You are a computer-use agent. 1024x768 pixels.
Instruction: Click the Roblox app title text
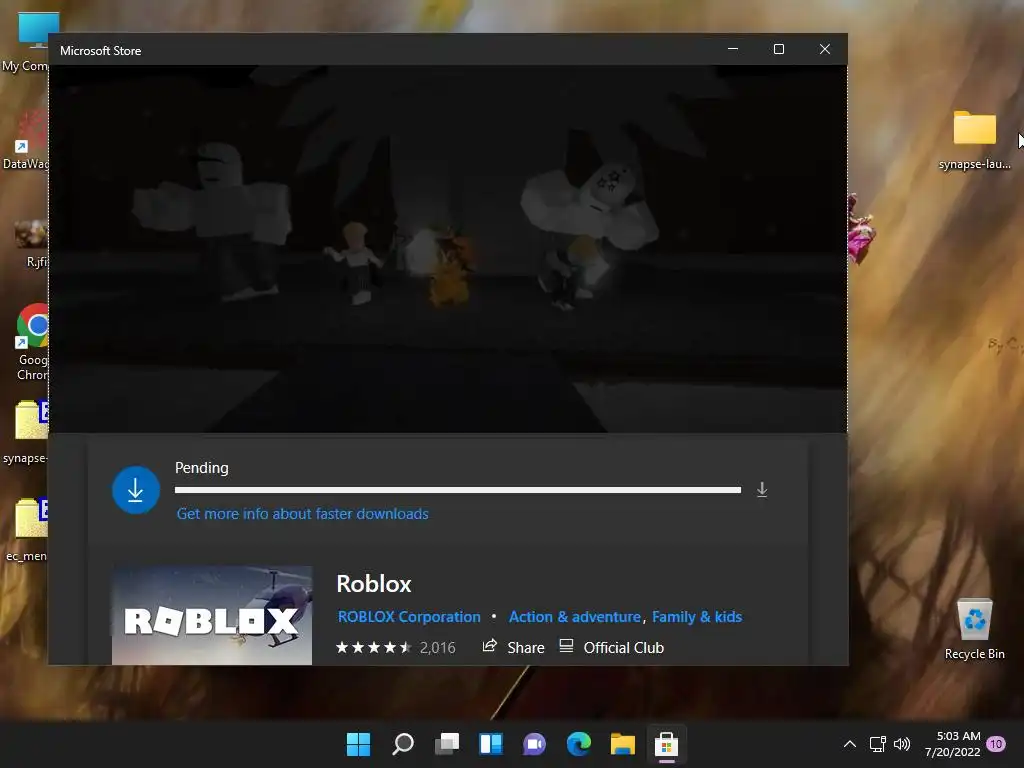(374, 584)
